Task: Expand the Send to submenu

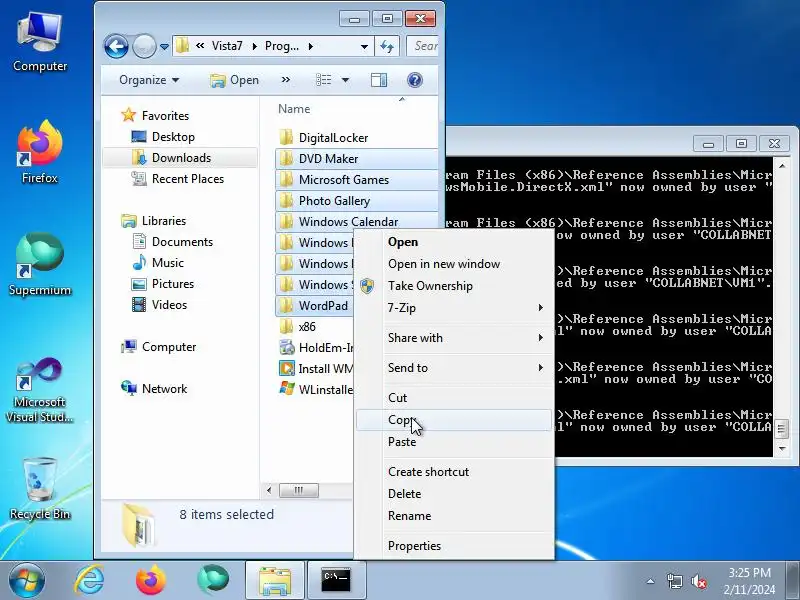Action: (x=454, y=368)
